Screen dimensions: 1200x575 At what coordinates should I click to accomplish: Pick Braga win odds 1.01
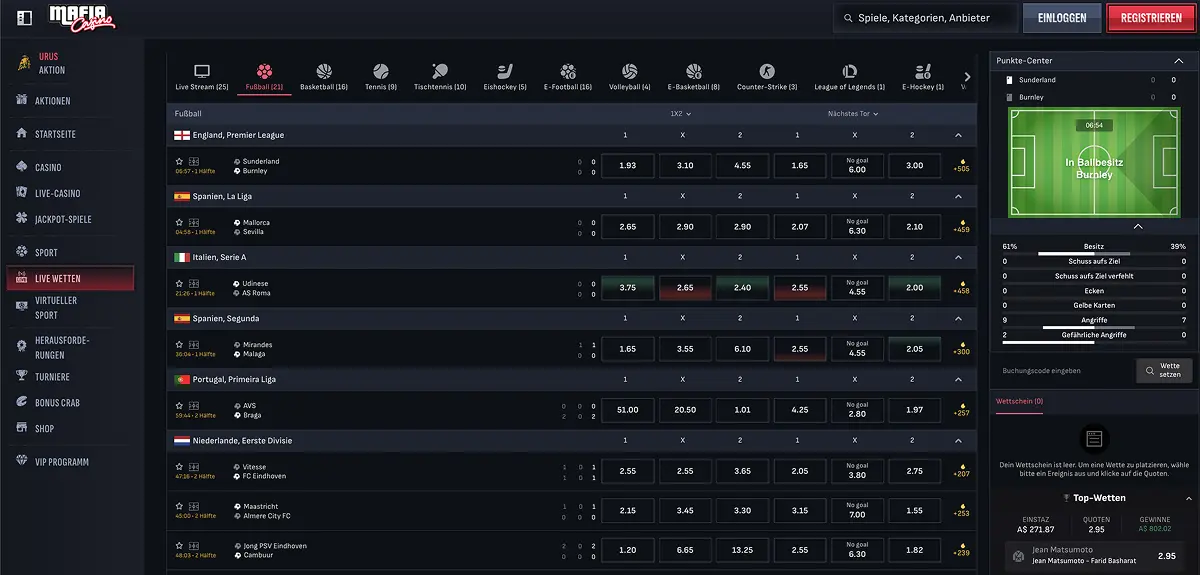(742, 410)
